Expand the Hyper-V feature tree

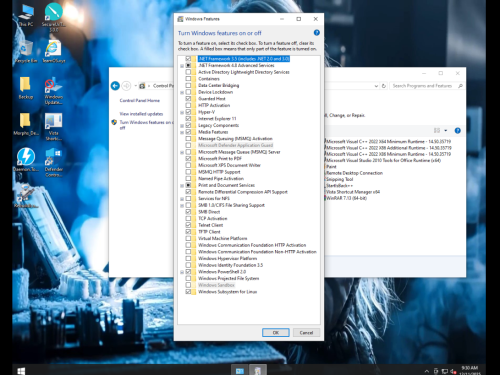pyautogui.click(x=182, y=112)
